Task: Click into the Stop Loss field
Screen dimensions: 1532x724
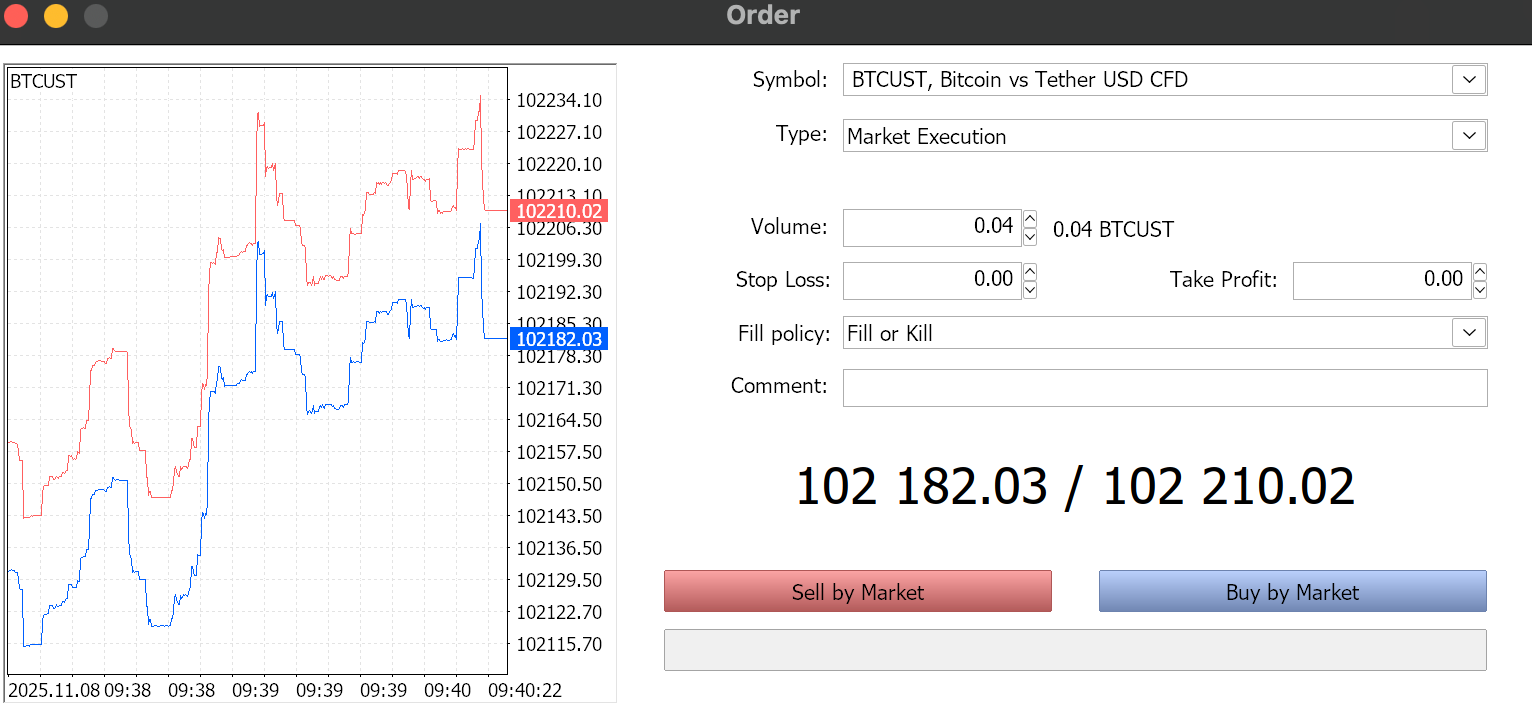Action: 930,280
